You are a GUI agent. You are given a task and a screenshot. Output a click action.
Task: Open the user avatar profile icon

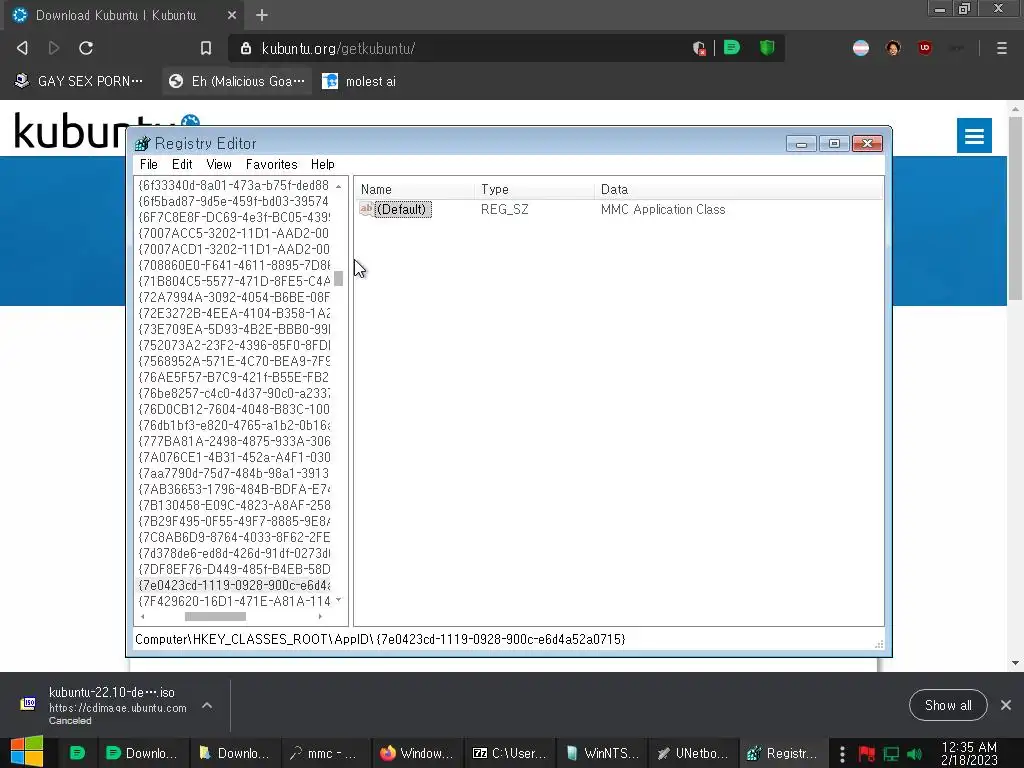click(893, 48)
